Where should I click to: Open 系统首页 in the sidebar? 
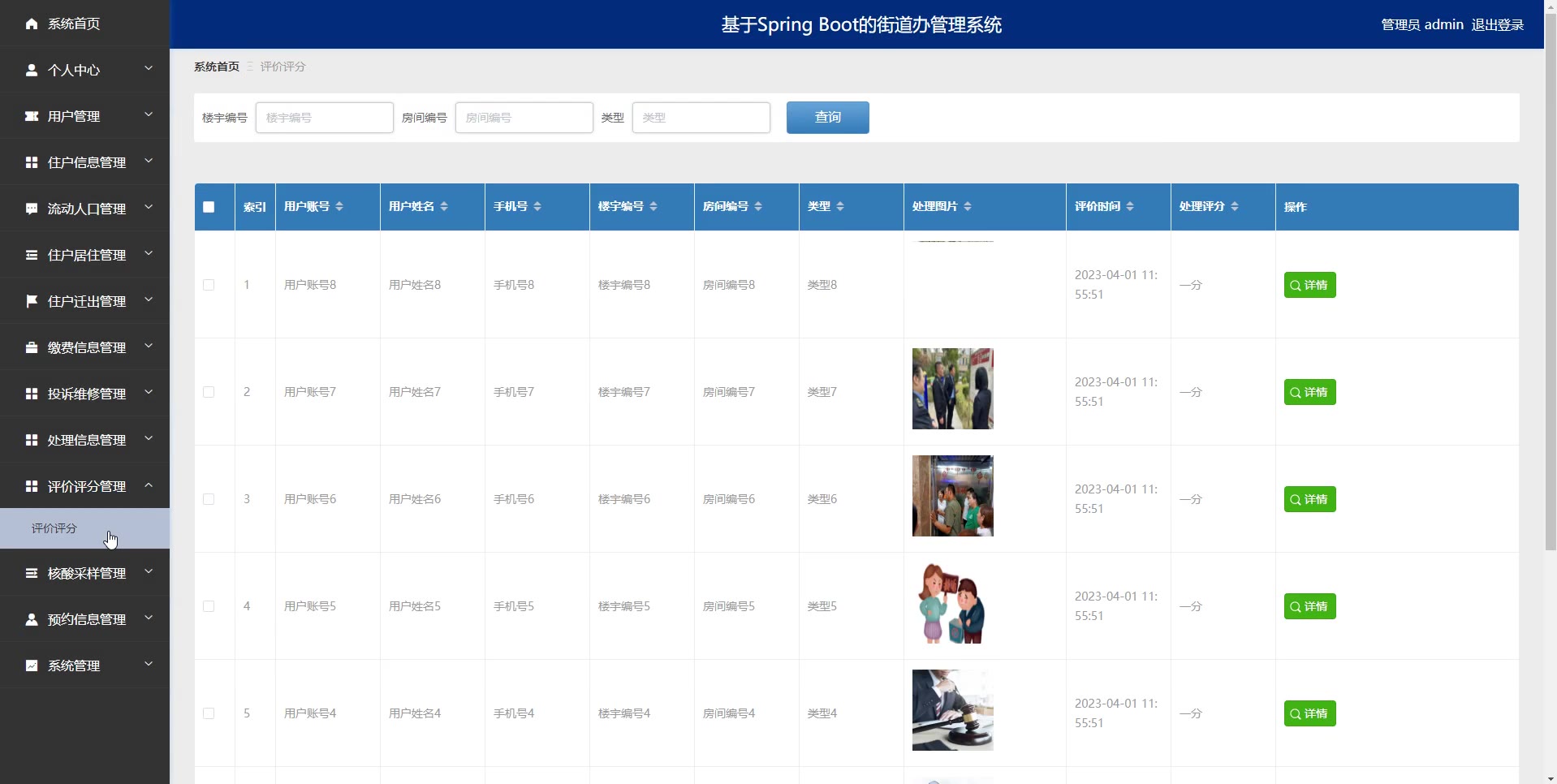84,24
